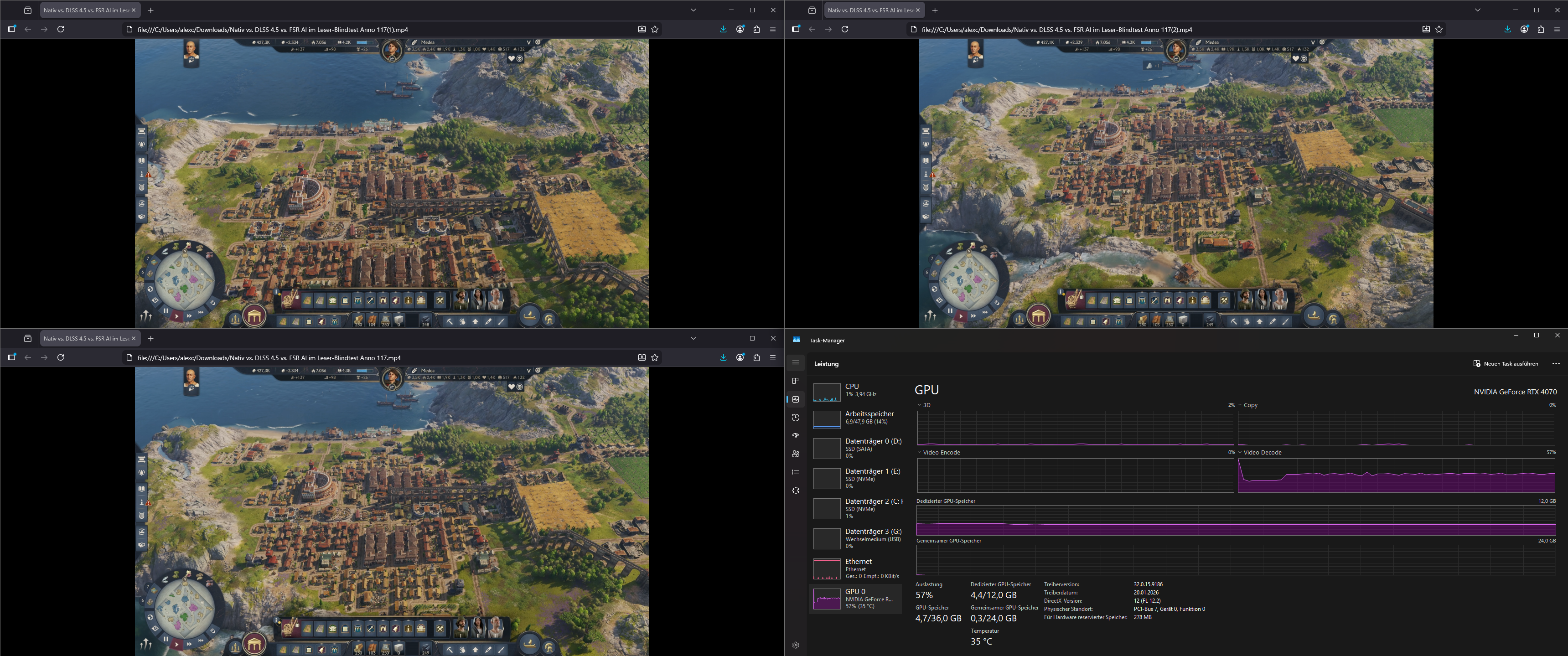1568x656 pixels.
Task: Open Task Manager settings gear icon
Action: coord(795,645)
